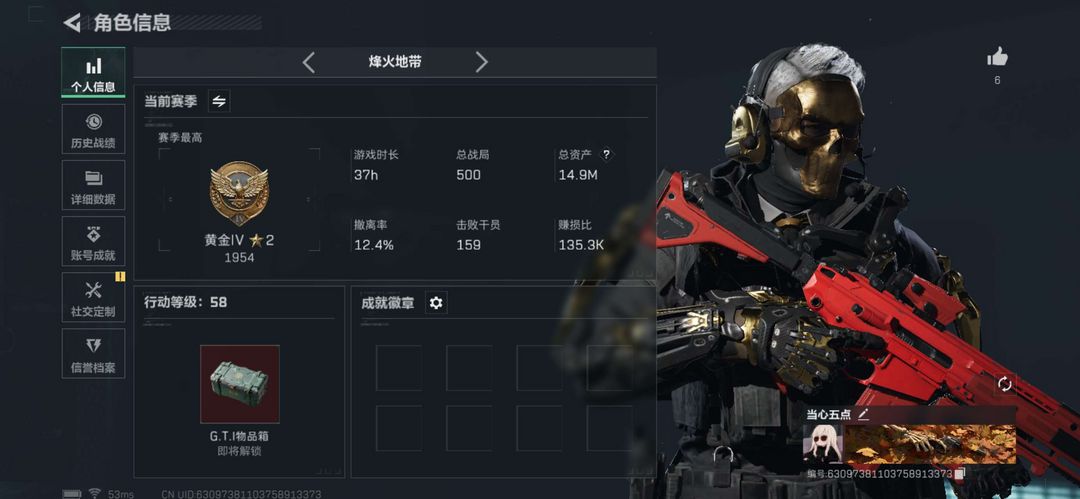Open the 历史战绩 tab
Viewport: 1080px width, 499px height.
point(93,129)
